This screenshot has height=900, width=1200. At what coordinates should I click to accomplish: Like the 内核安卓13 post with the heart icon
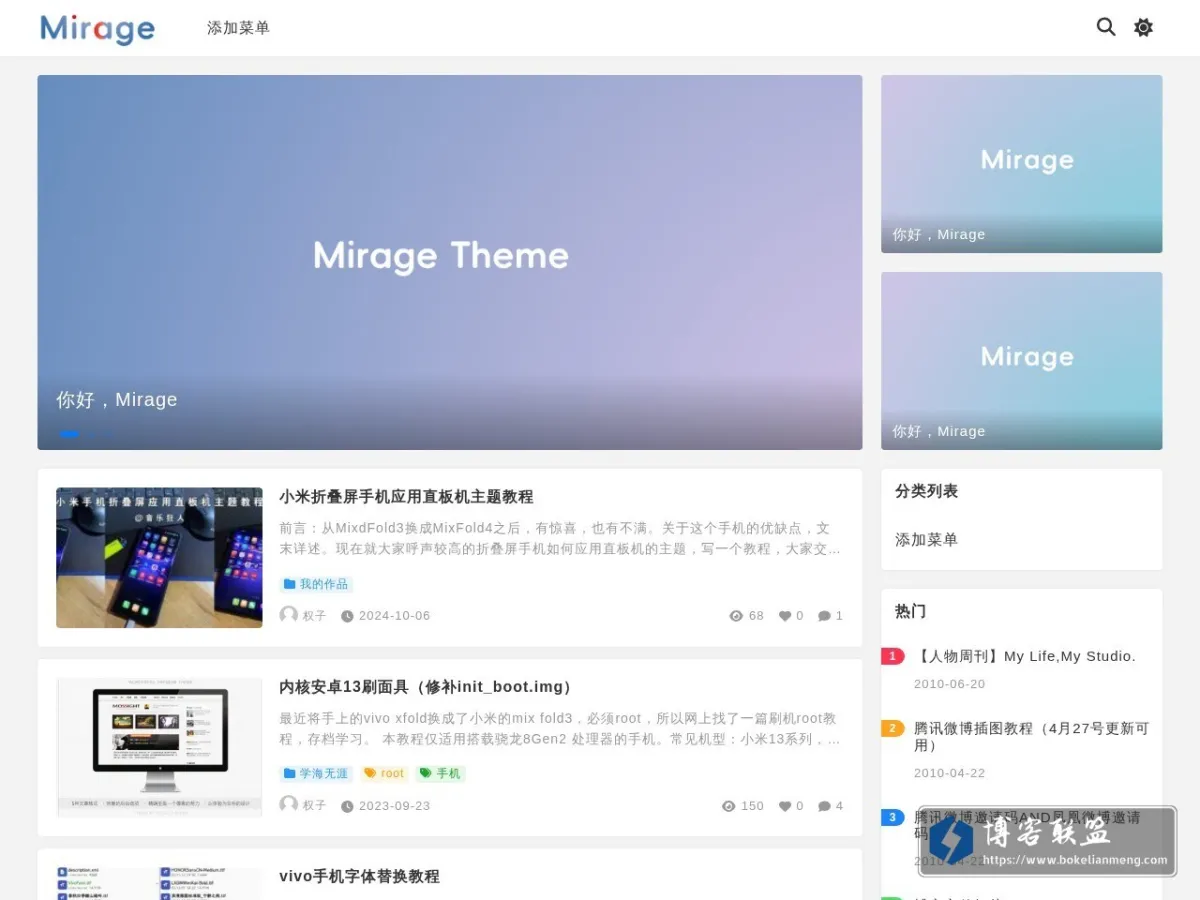click(x=785, y=806)
